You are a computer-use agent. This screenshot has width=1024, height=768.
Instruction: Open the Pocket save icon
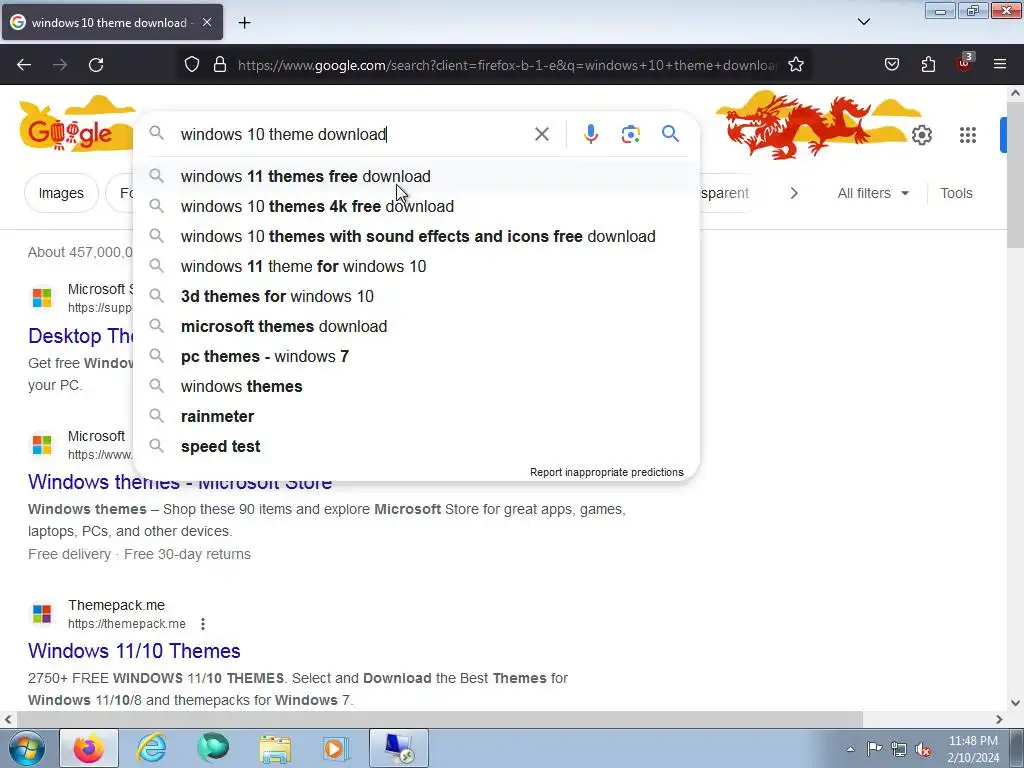891,65
